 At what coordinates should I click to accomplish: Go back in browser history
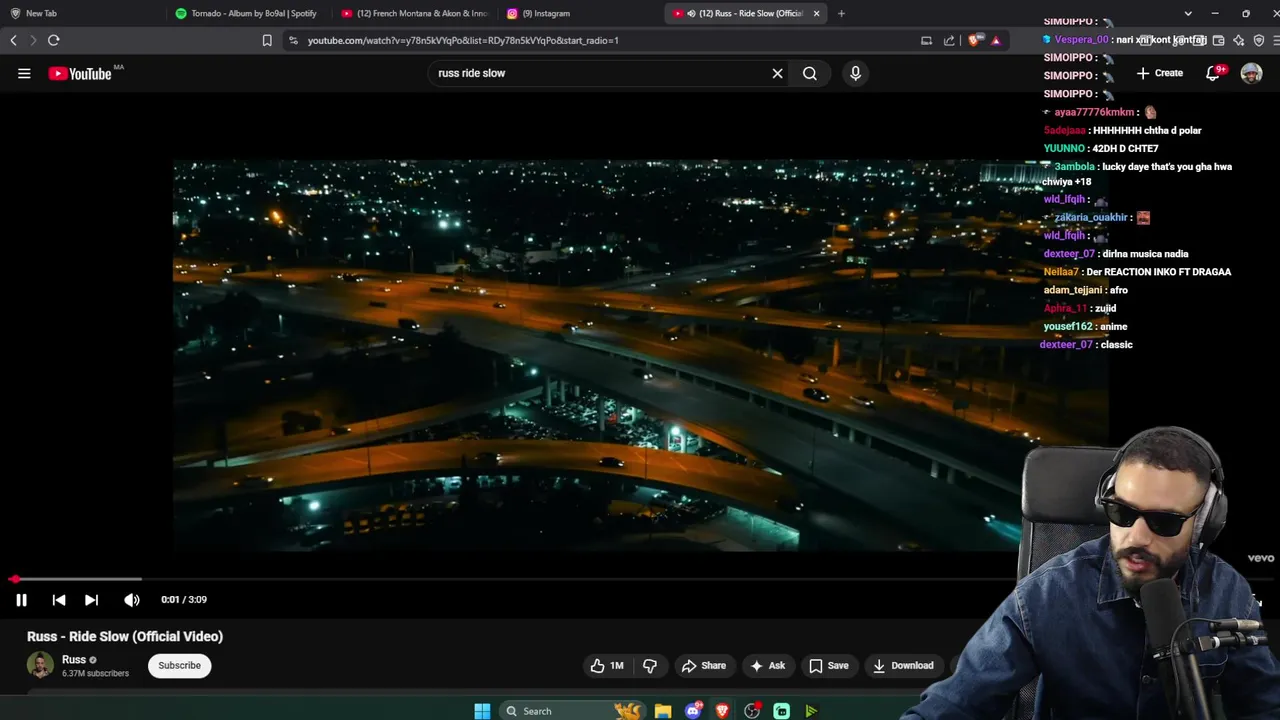point(13,41)
